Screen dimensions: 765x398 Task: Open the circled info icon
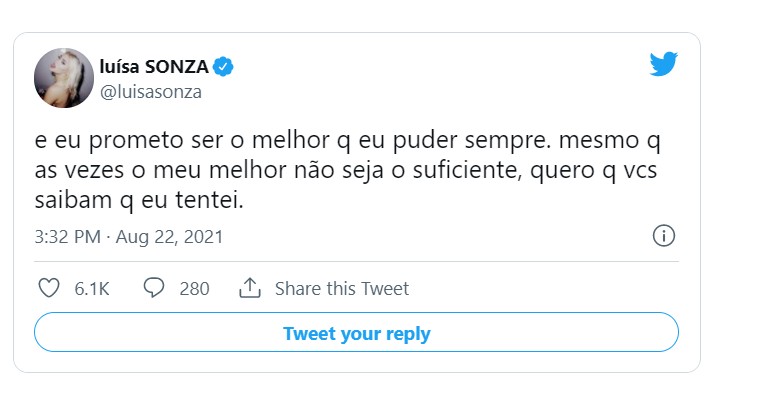point(664,236)
